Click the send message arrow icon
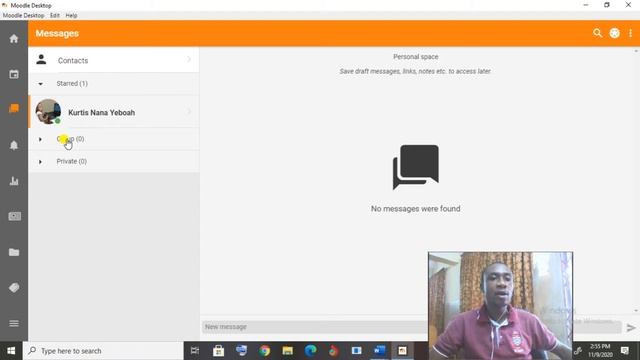 point(631,327)
